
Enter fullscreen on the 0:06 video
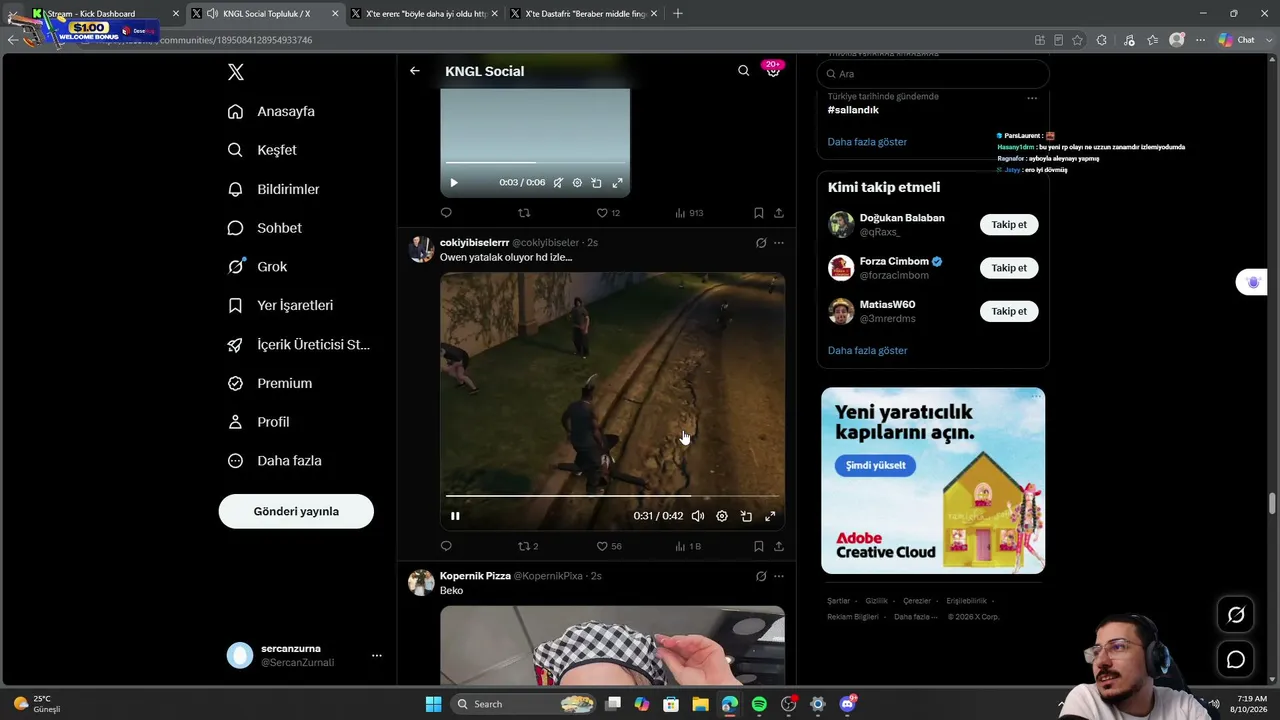617,183
